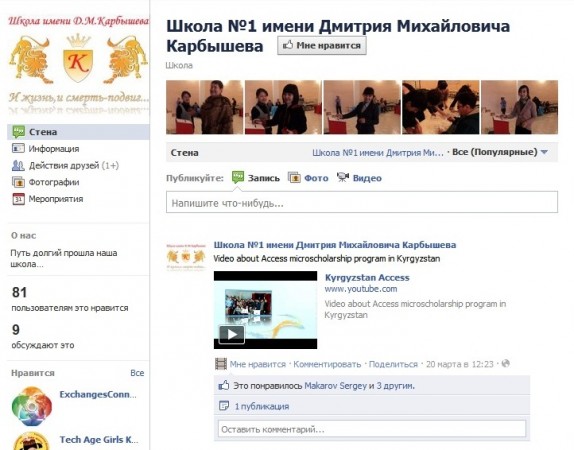Open Фотографии via its photo icon

coord(18,182)
